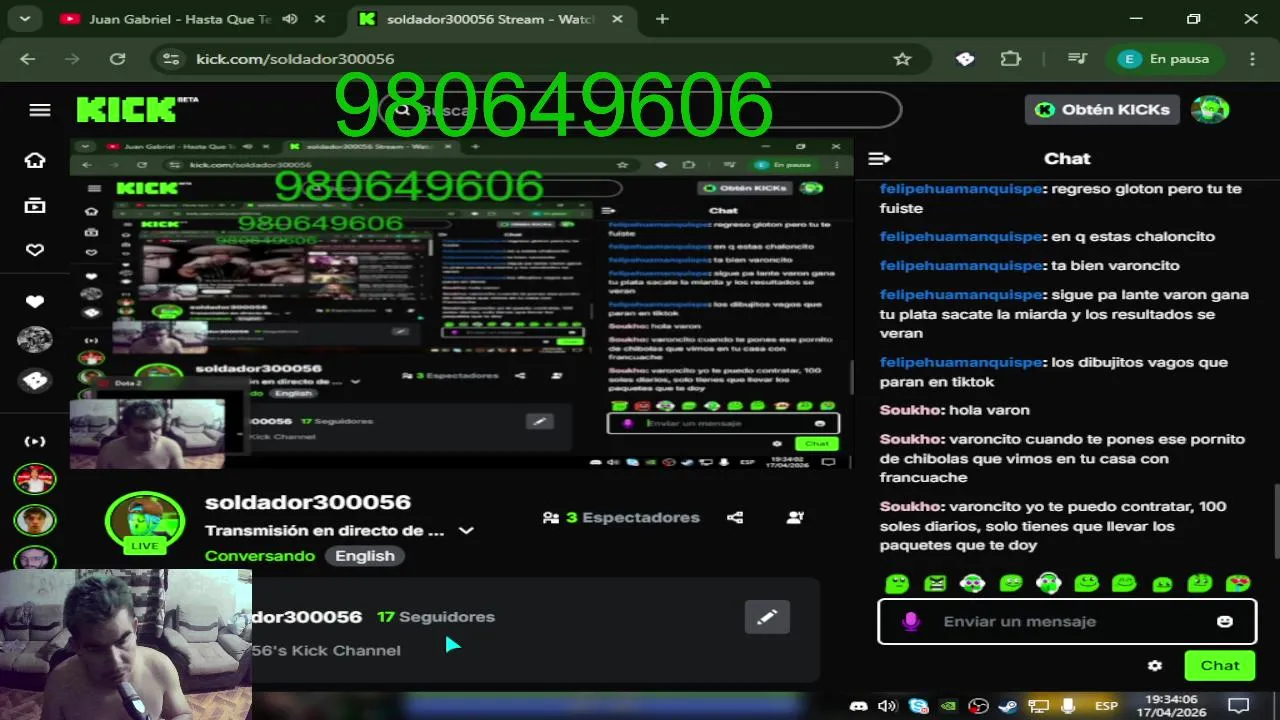Screen dimensions: 1280x720
Task: Open chat settings gear icon
Action: click(1155, 665)
